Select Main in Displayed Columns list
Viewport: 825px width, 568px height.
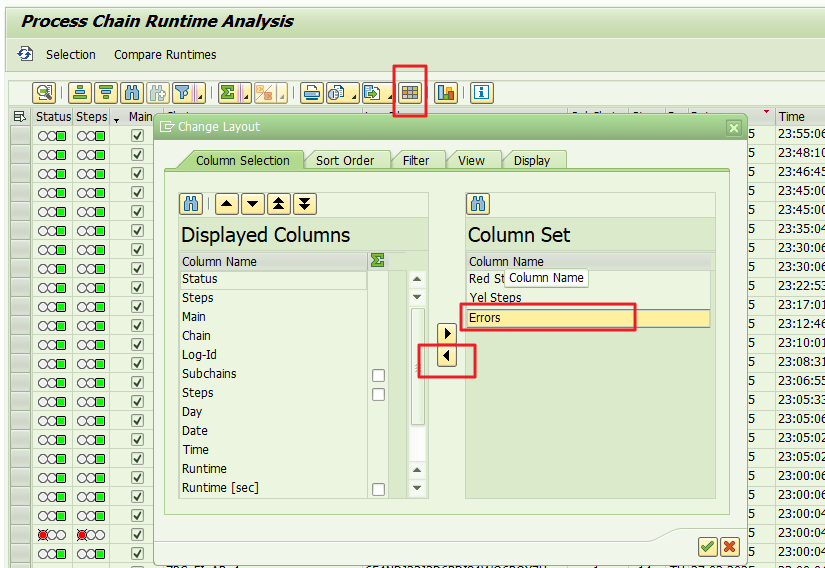point(273,317)
